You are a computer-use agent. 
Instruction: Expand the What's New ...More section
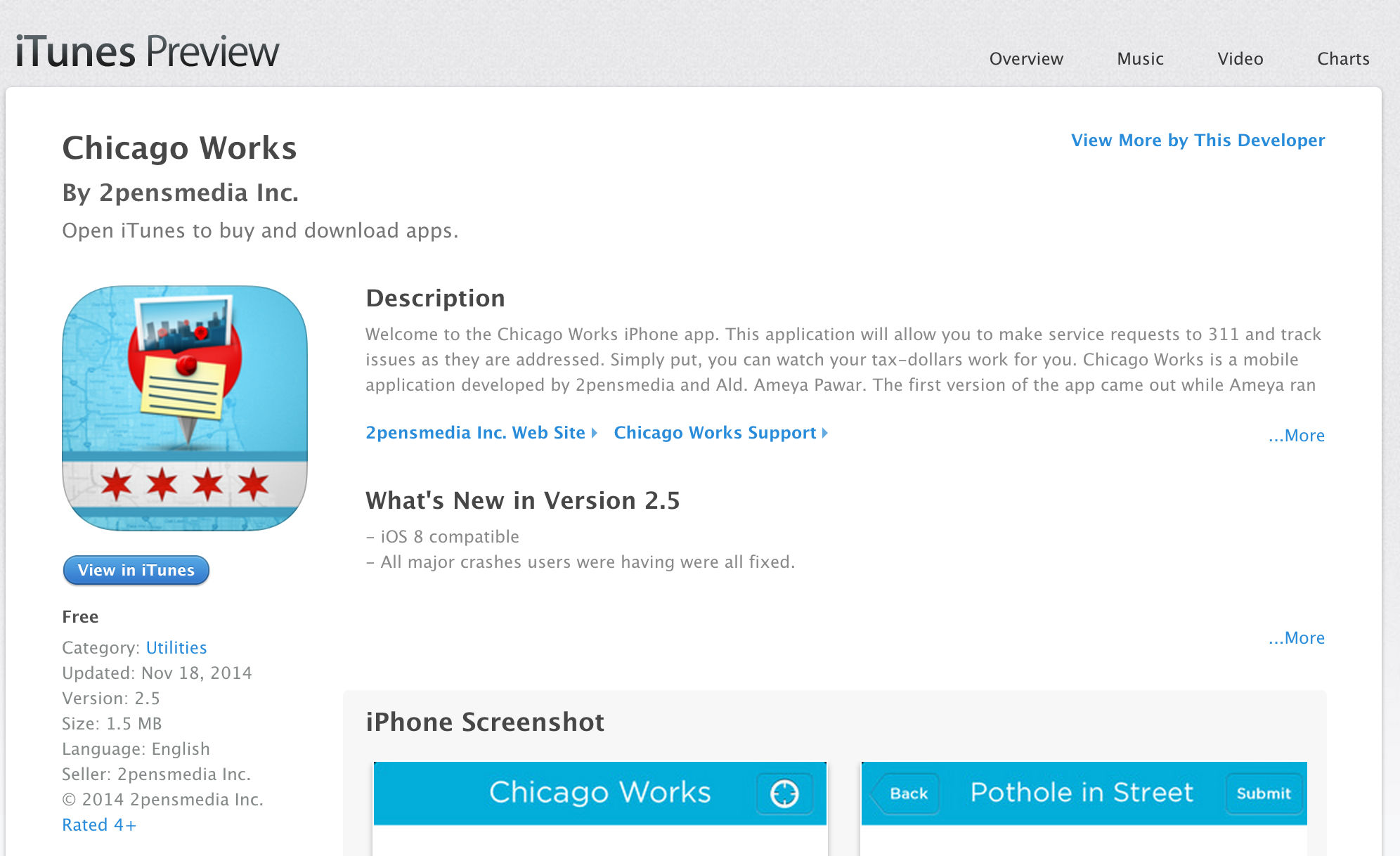click(1297, 637)
